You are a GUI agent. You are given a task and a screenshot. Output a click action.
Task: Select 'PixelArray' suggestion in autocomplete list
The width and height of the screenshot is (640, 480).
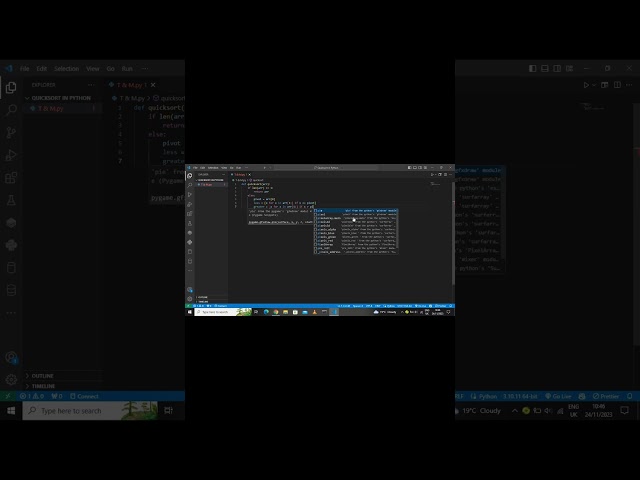click(x=356, y=244)
